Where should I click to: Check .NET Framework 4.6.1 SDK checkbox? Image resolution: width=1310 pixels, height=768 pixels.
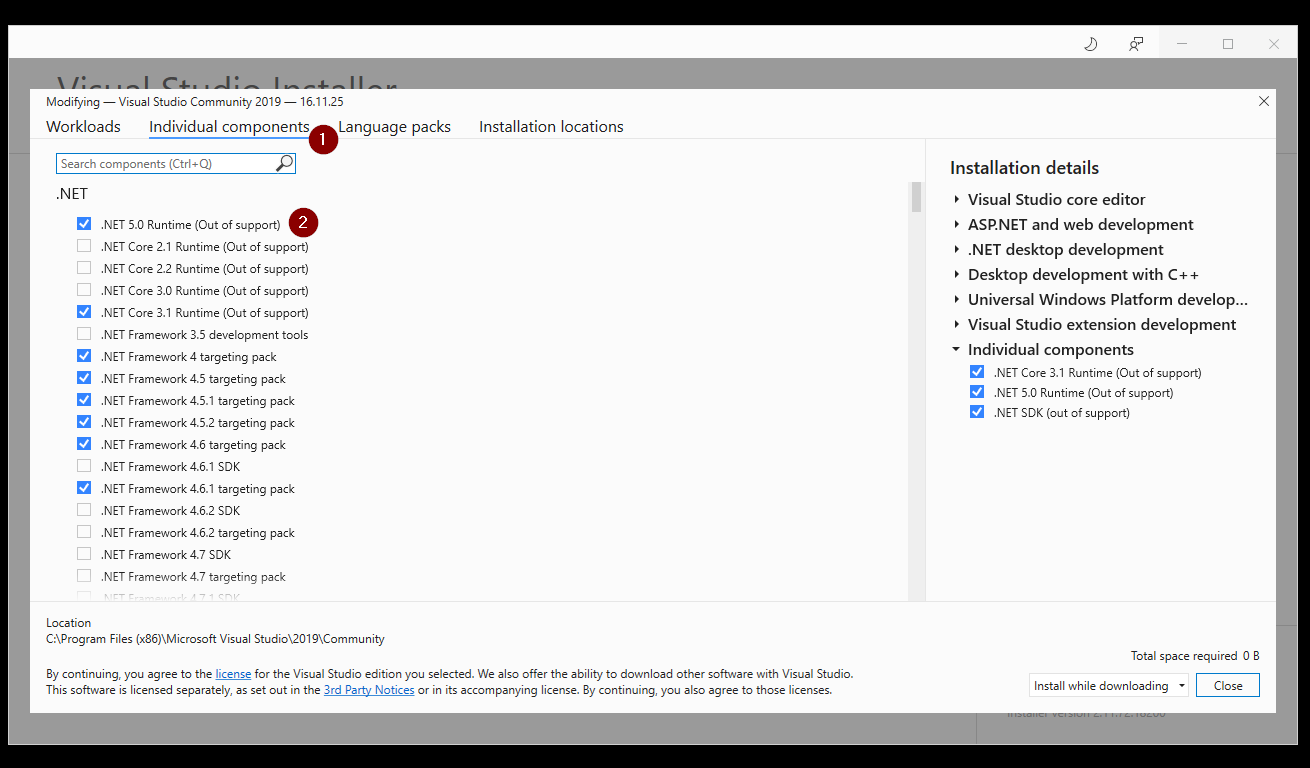point(84,466)
